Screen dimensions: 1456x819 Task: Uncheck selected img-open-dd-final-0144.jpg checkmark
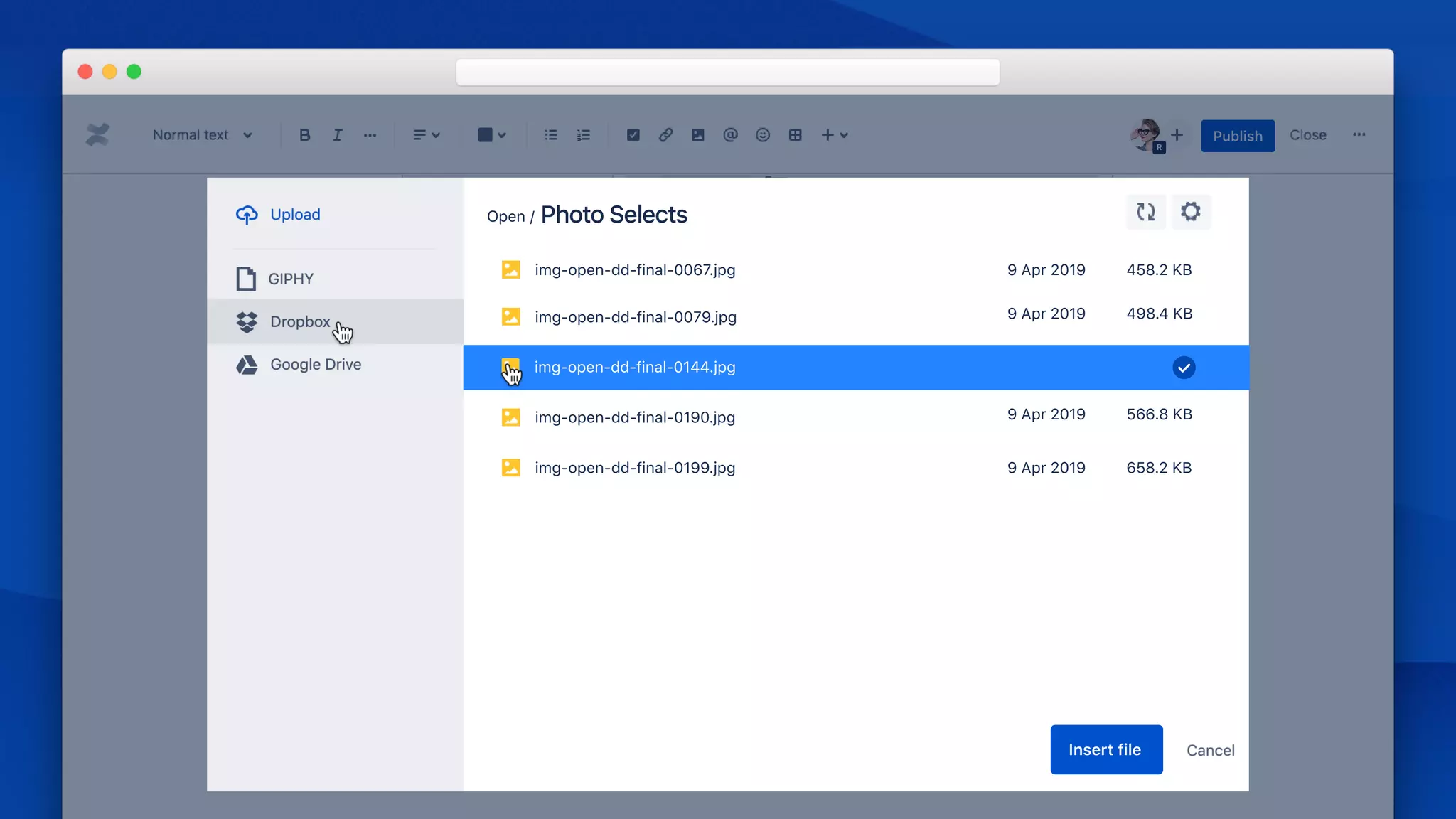pyautogui.click(x=1184, y=368)
